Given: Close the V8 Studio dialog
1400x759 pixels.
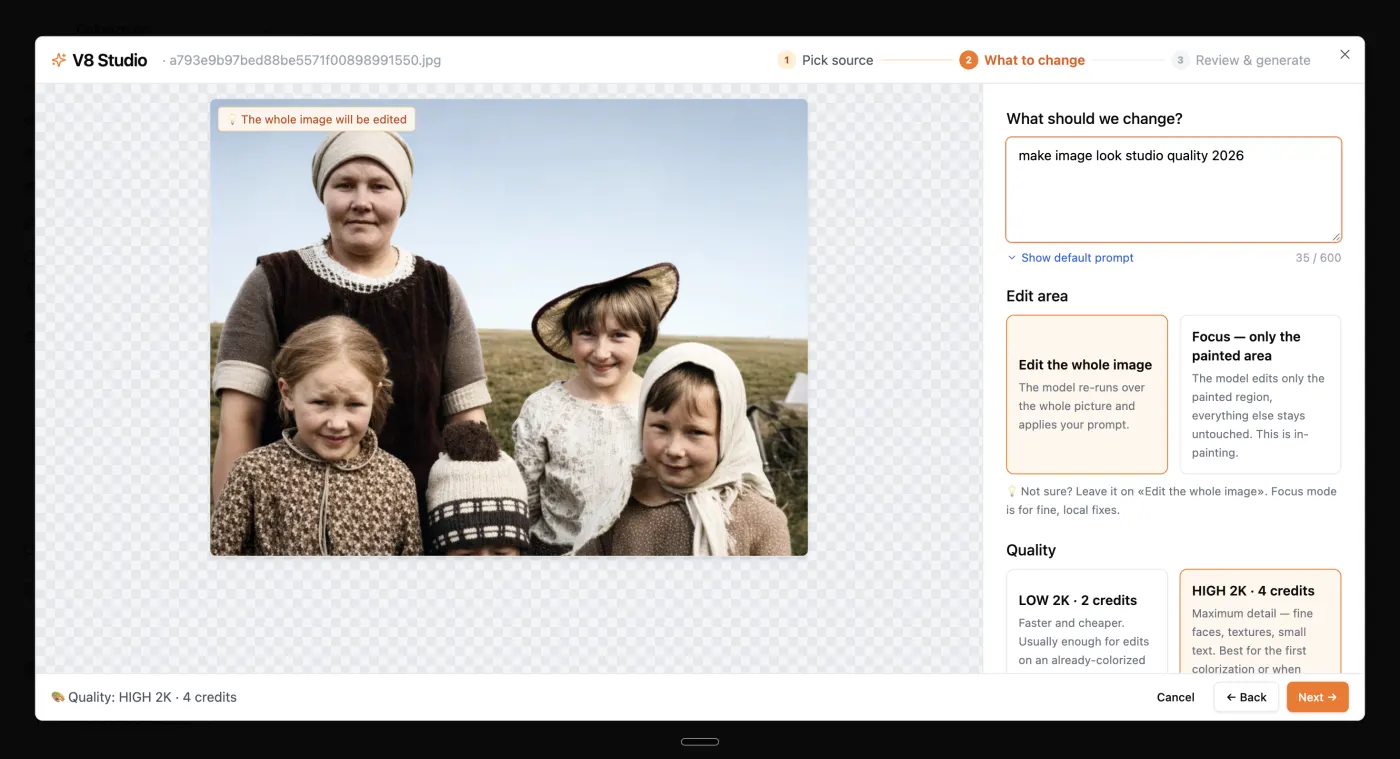Looking at the screenshot, I should (1345, 55).
